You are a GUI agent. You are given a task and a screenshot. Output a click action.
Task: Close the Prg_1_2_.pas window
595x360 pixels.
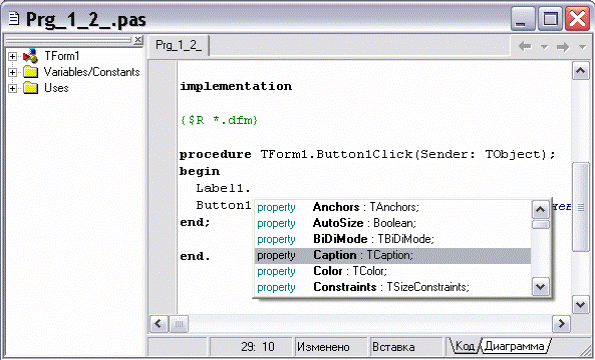pos(577,18)
